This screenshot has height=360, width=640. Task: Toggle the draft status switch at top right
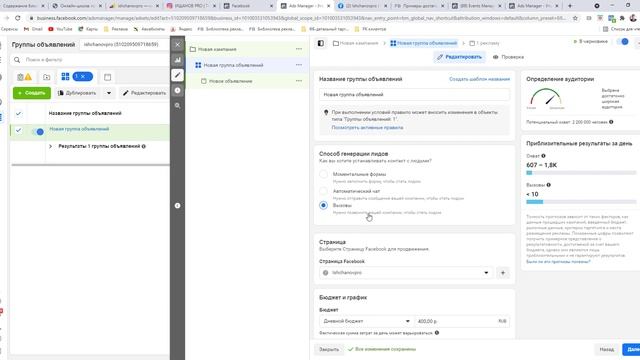(x=623, y=42)
